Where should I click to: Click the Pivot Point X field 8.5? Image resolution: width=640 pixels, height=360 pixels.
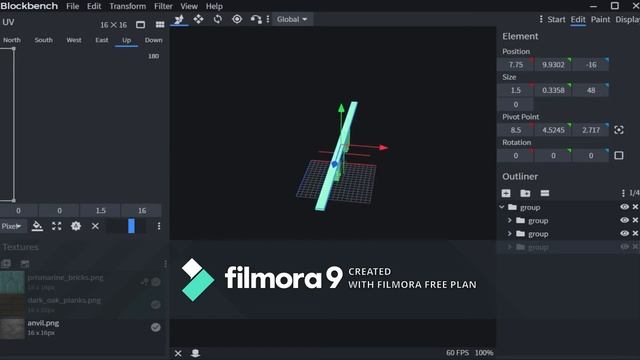click(x=516, y=130)
